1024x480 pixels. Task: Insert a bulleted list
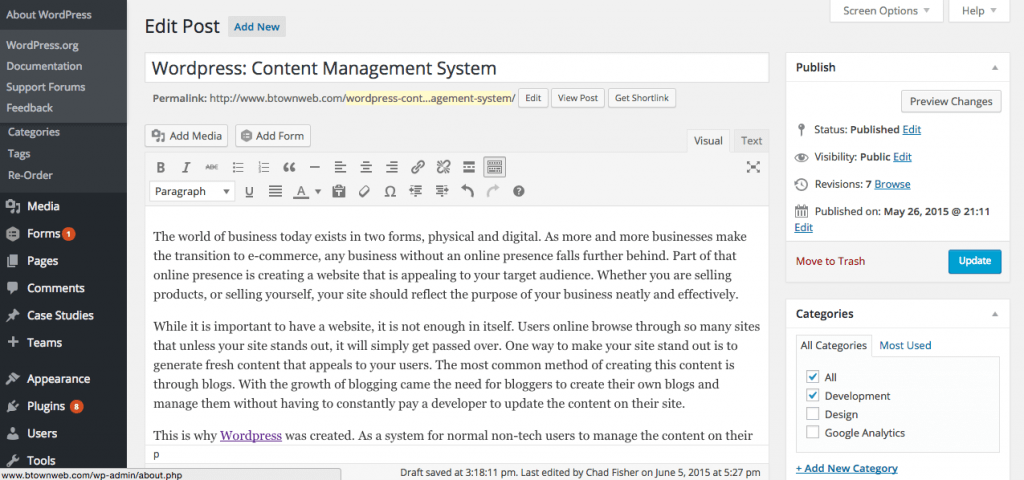pyautogui.click(x=238, y=168)
